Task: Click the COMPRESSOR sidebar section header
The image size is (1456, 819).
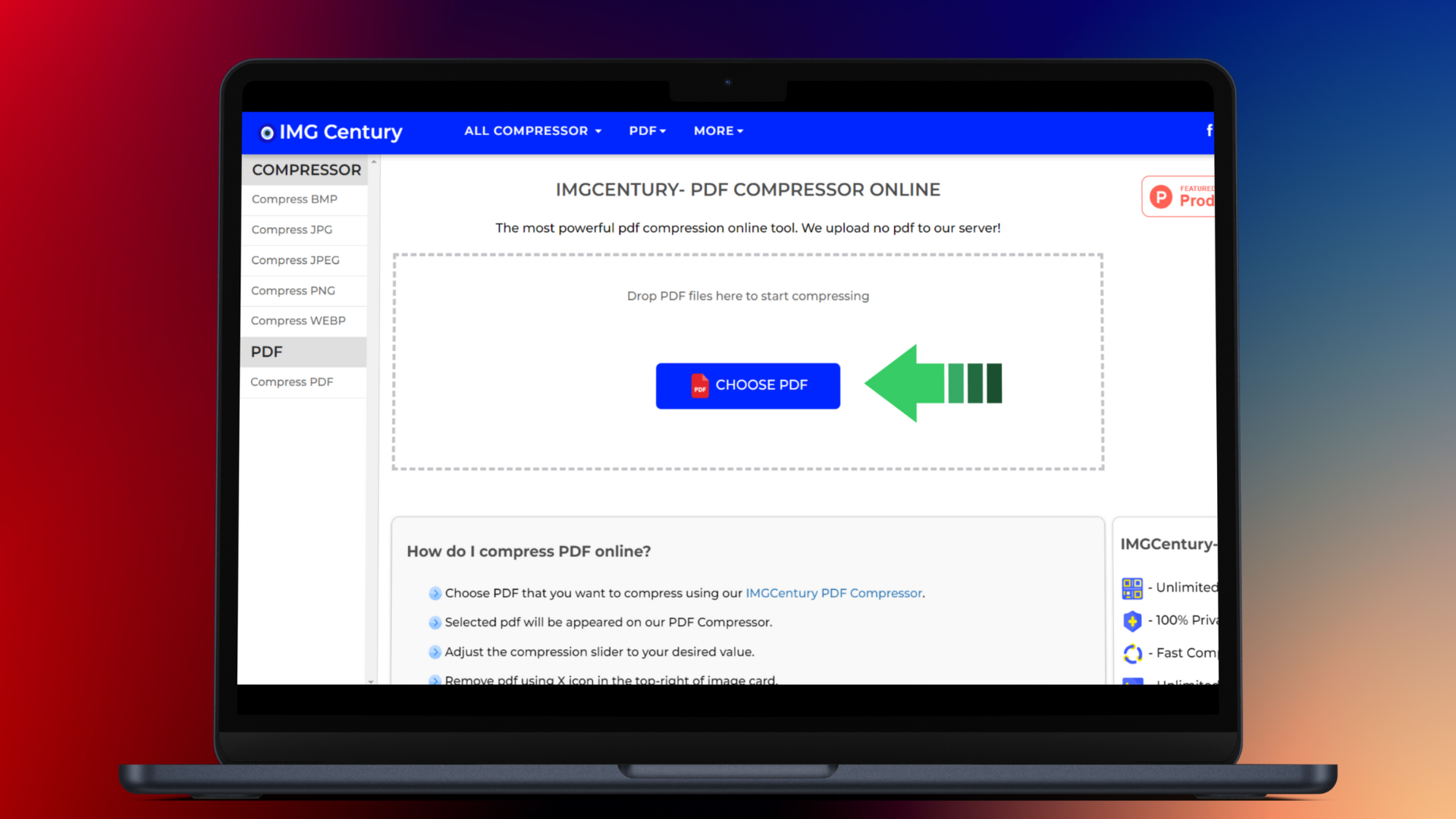Action: (x=305, y=170)
